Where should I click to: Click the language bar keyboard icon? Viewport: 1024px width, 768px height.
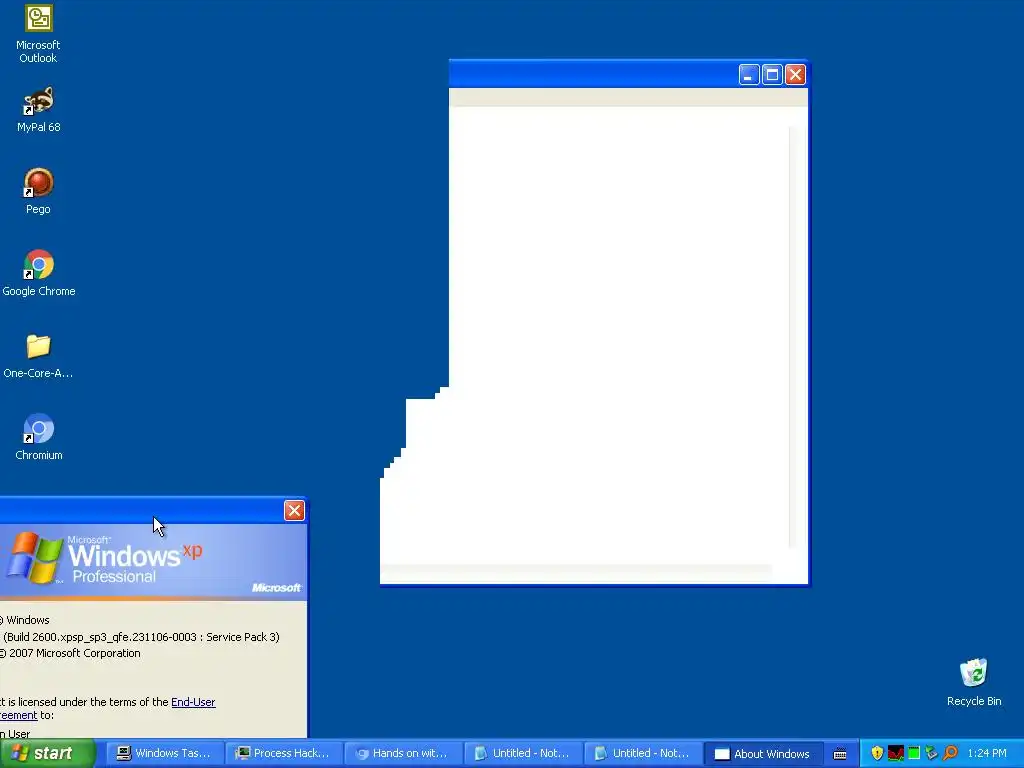pos(840,754)
